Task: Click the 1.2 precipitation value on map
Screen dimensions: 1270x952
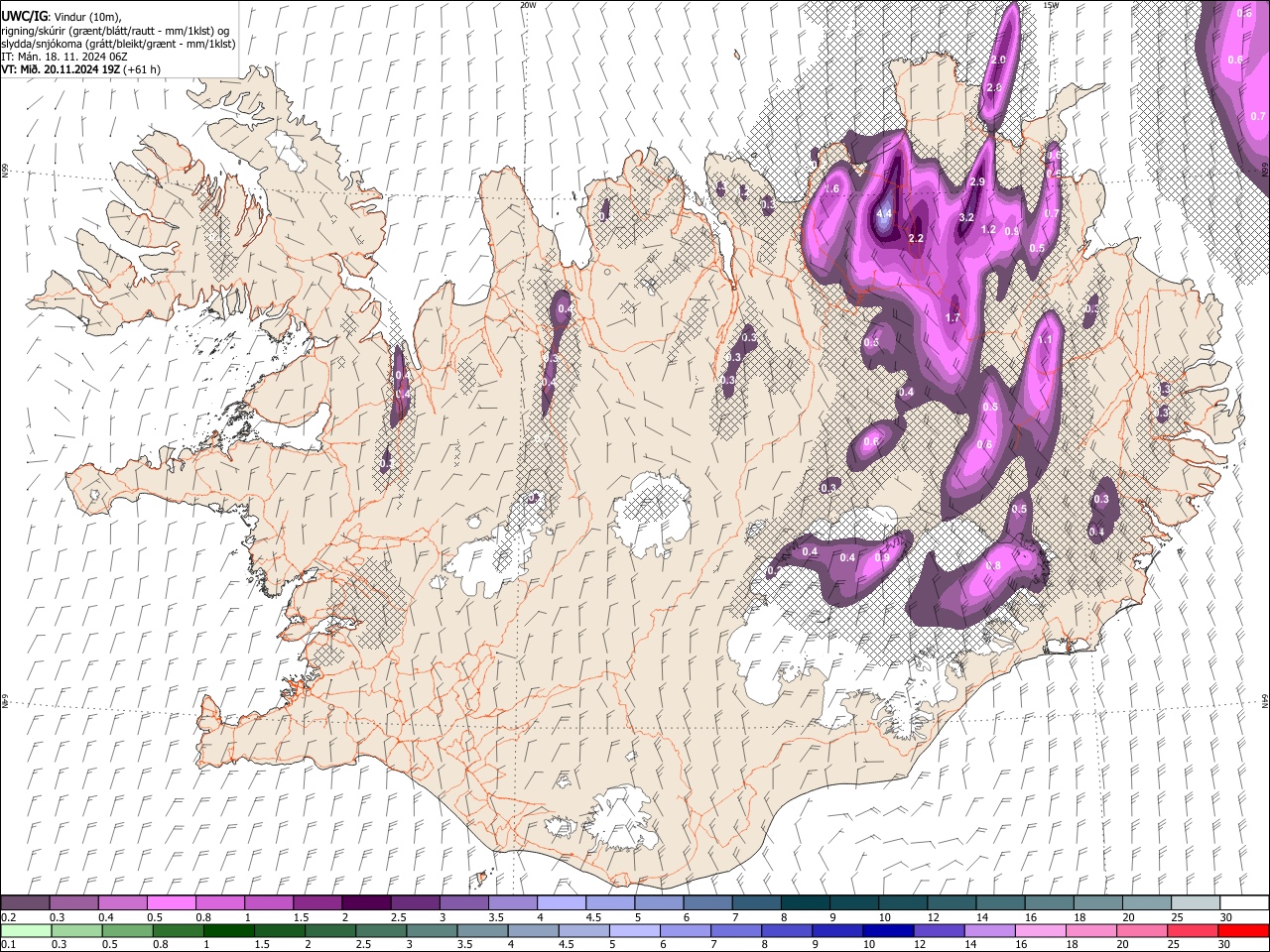Action: tap(988, 230)
